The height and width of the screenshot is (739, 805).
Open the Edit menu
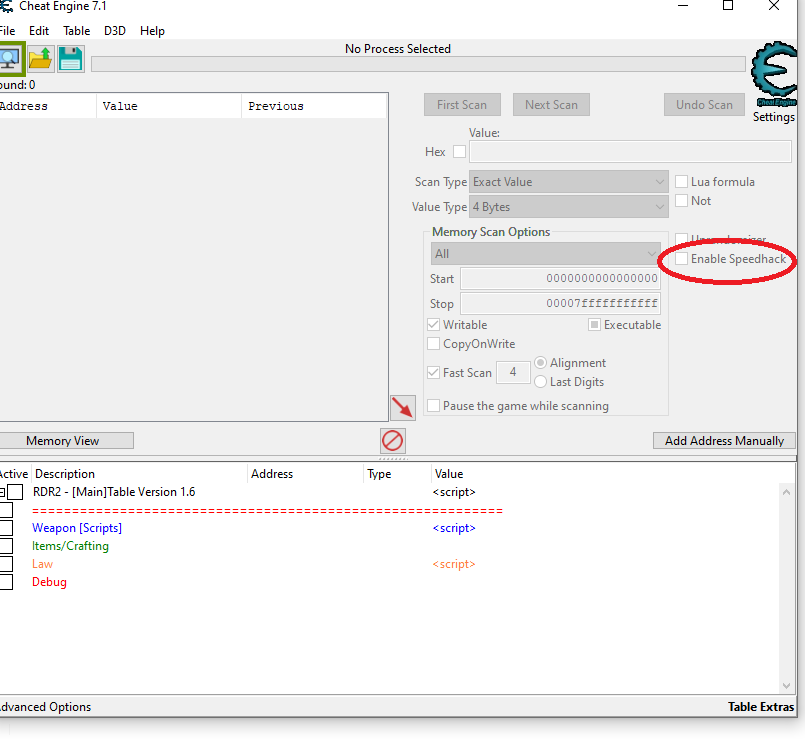pos(39,31)
